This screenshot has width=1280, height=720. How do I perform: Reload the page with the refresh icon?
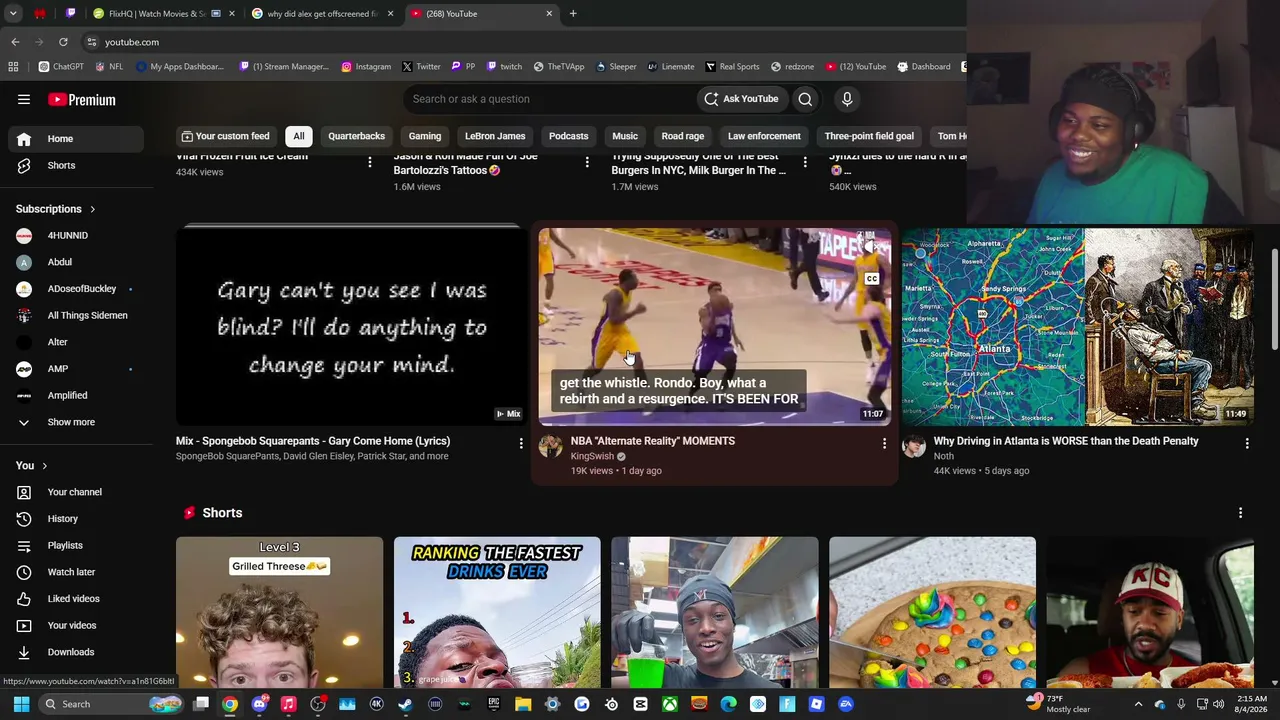coord(63,42)
